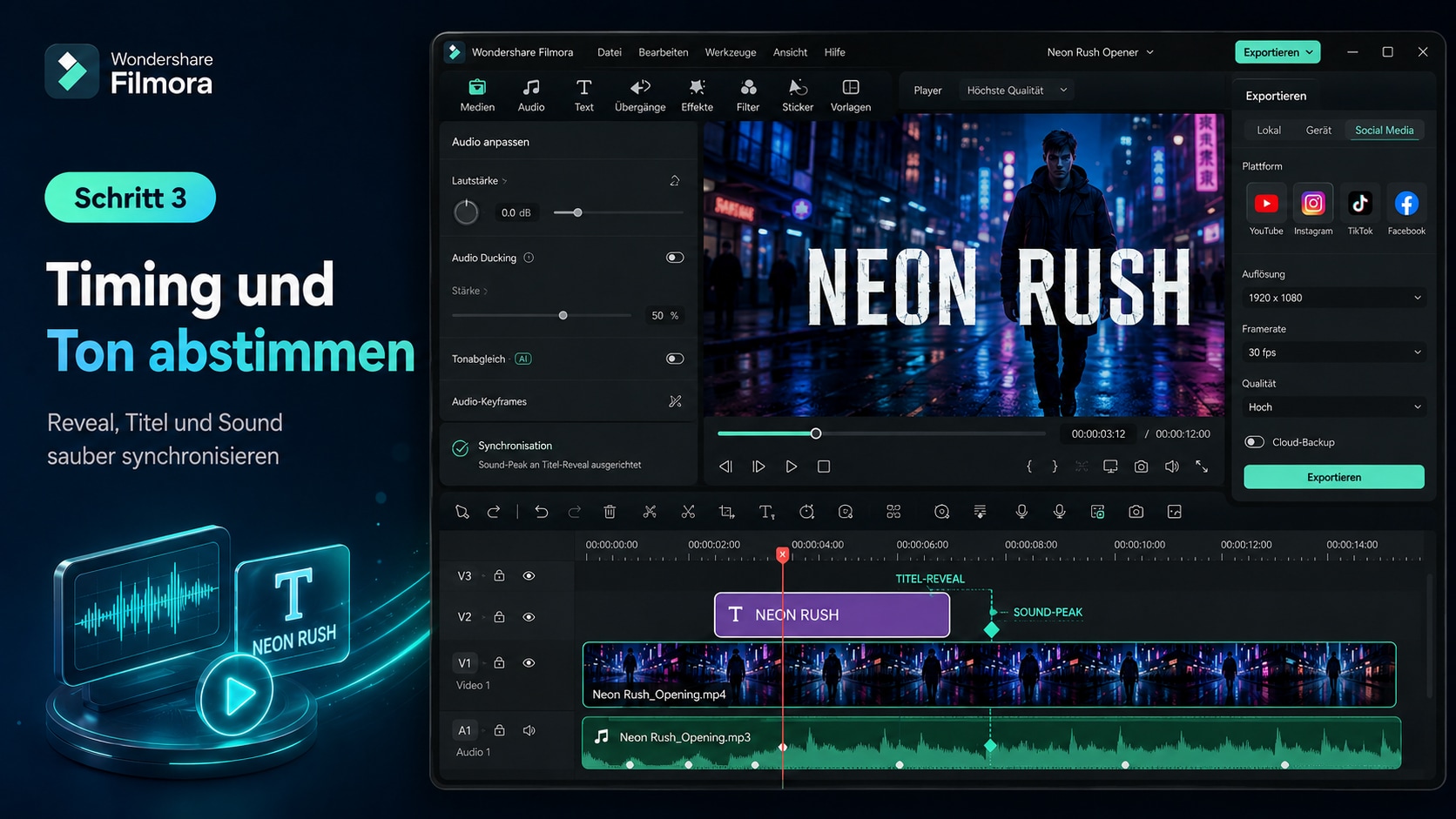
Task: Open the Werkzeuge menu
Action: (x=731, y=52)
